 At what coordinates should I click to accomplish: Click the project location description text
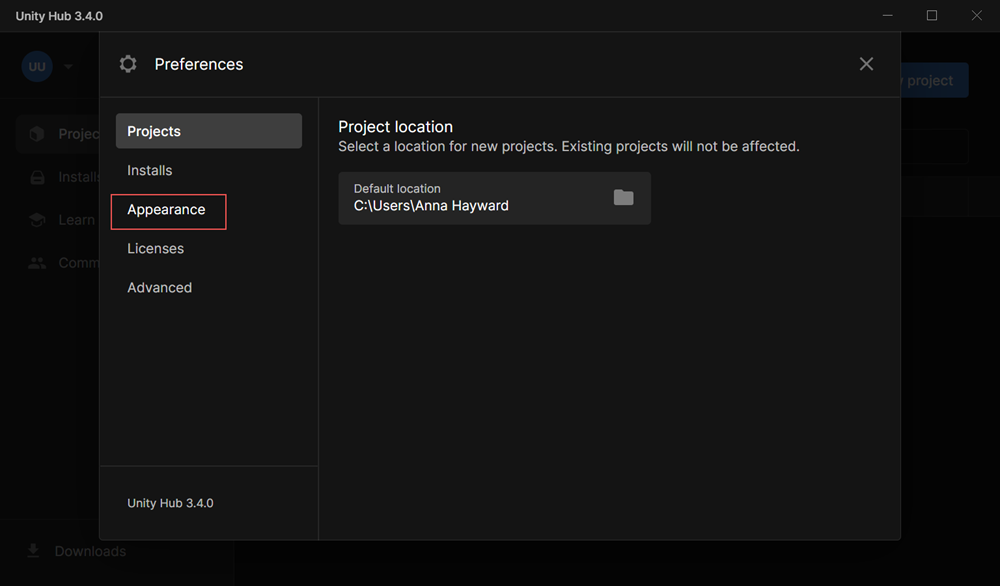569,146
